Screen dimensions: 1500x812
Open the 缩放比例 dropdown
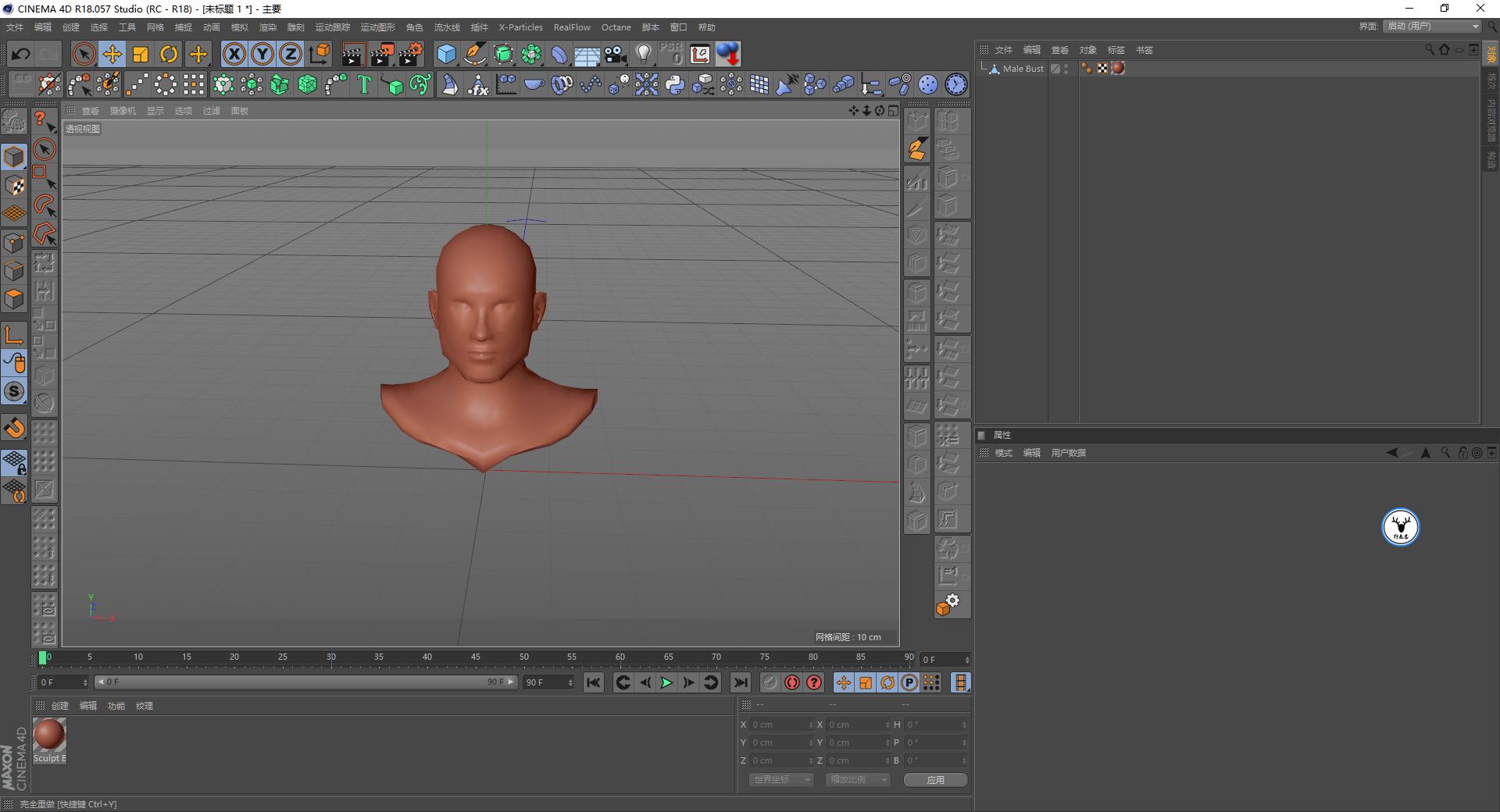[x=858, y=779]
